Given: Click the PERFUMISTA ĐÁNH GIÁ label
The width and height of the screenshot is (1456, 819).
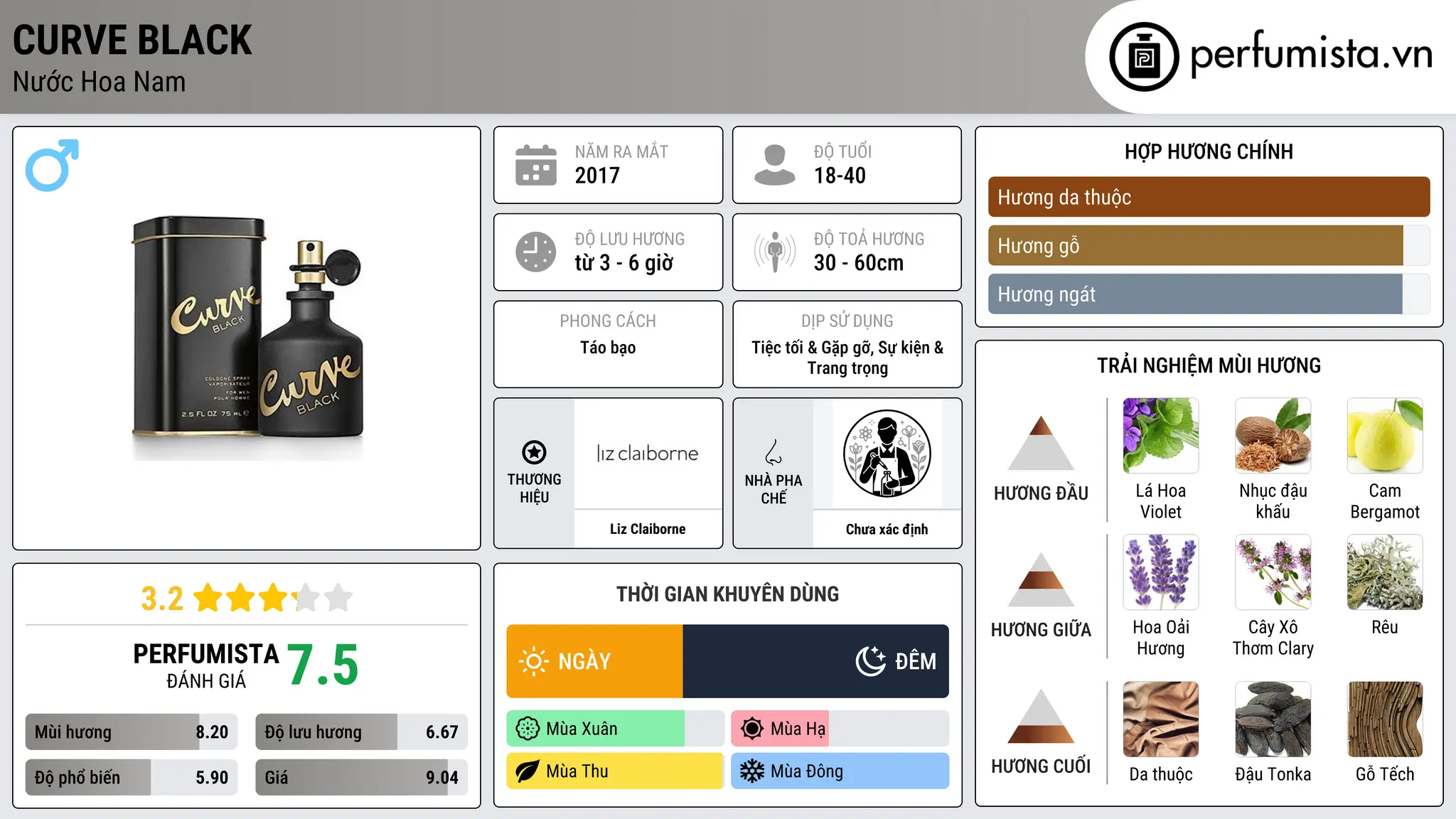Looking at the screenshot, I should 206,665.
